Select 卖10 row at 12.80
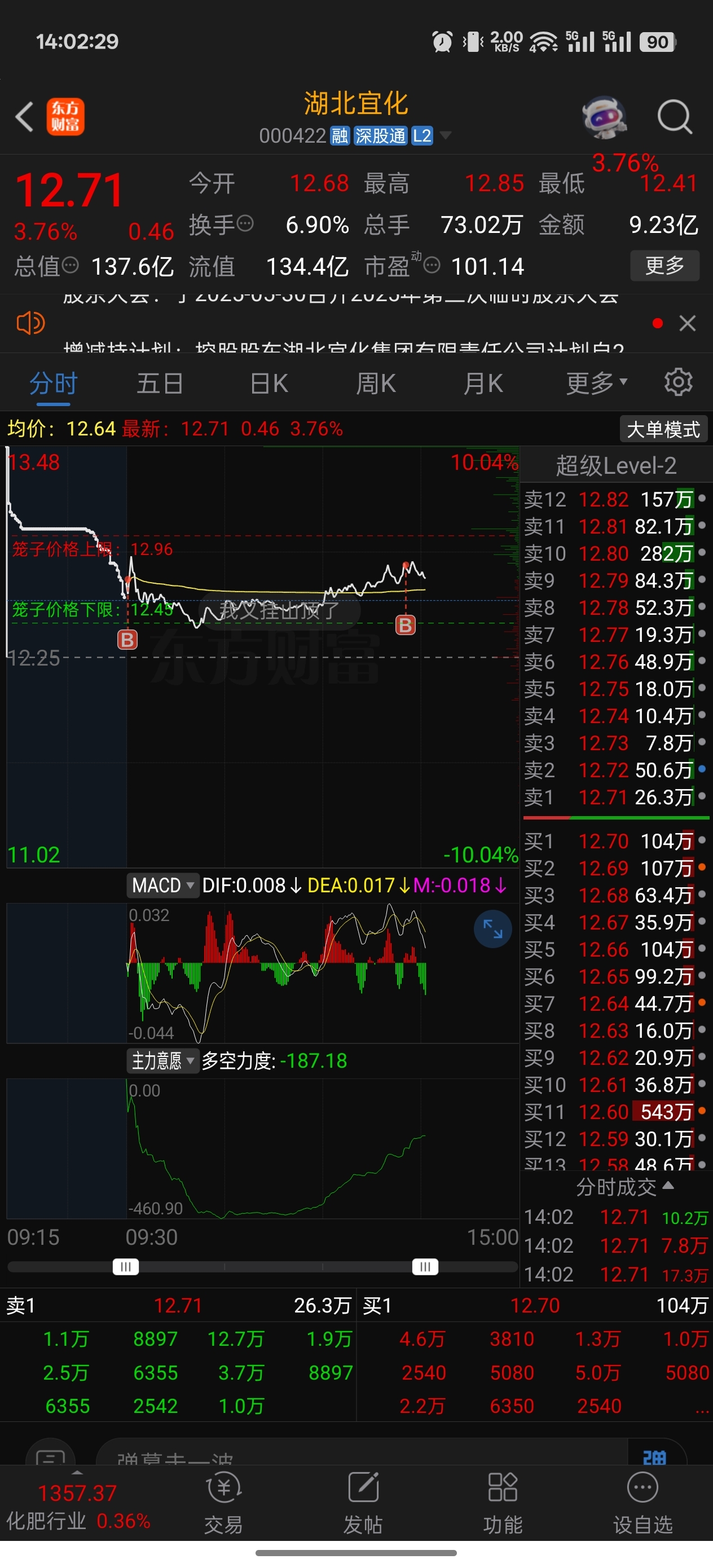Viewport: 713px width, 1568px height. point(615,553)
